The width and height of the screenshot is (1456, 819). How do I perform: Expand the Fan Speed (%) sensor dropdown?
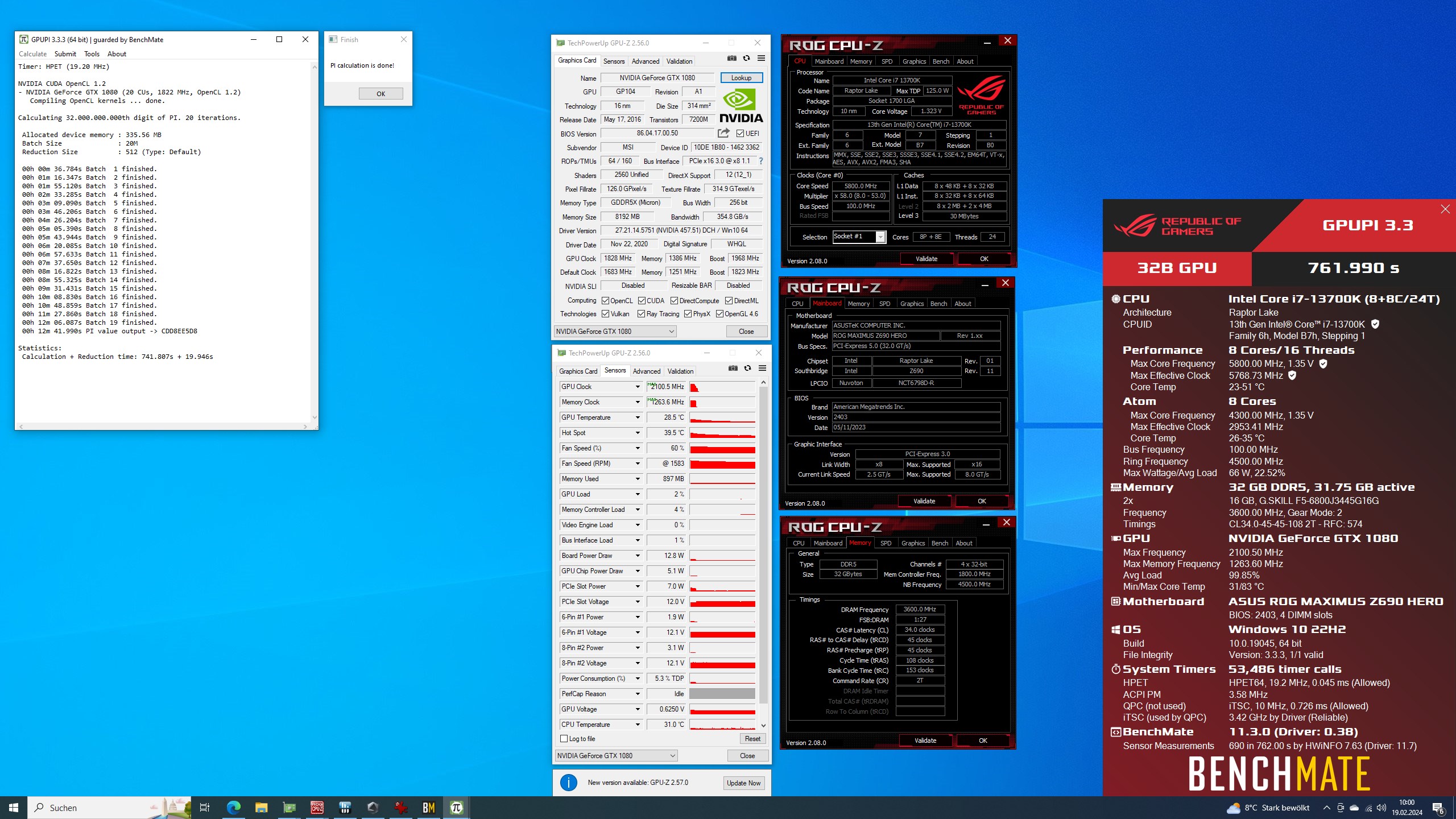coord(638,448)
